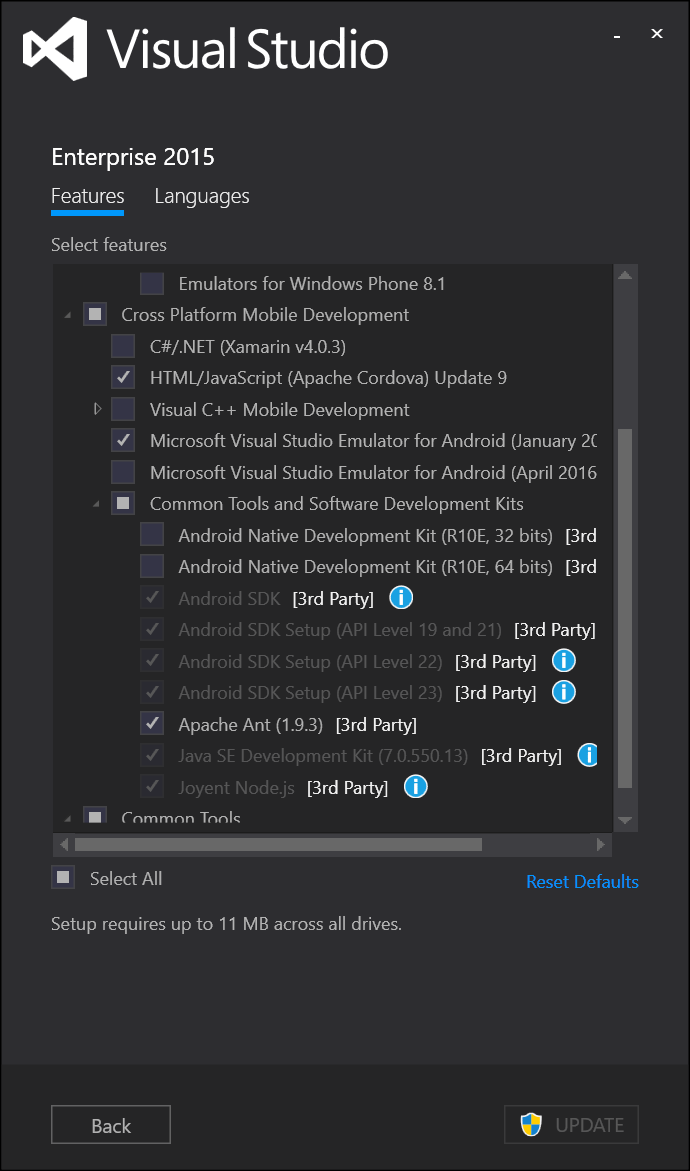690x1171 pixels.
Task: Click scroll down arrow of features list
Action: tap(625, 820)
